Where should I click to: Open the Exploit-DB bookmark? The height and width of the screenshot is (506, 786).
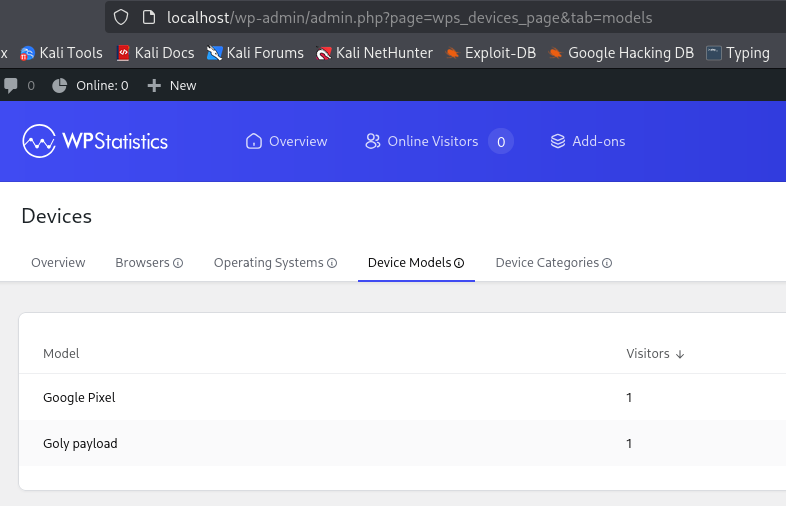click(498, 53)
